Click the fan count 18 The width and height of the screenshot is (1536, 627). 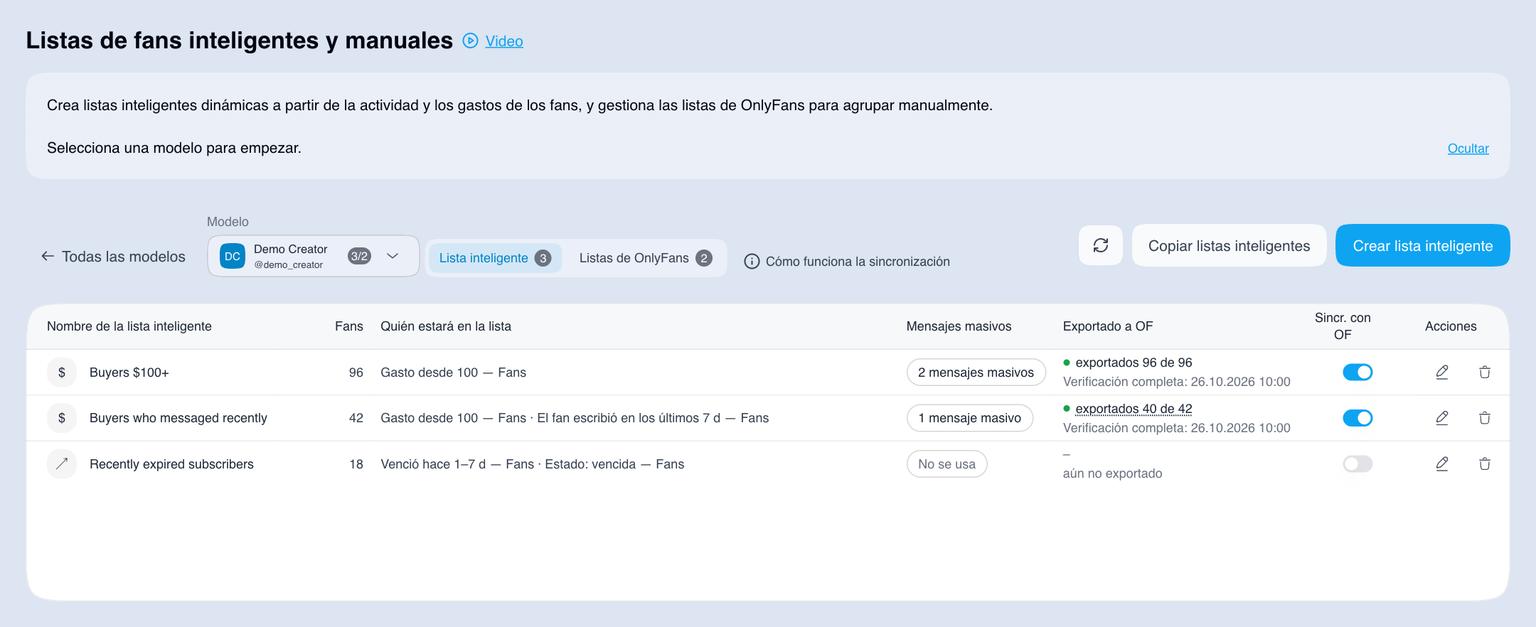click(356, 464)
